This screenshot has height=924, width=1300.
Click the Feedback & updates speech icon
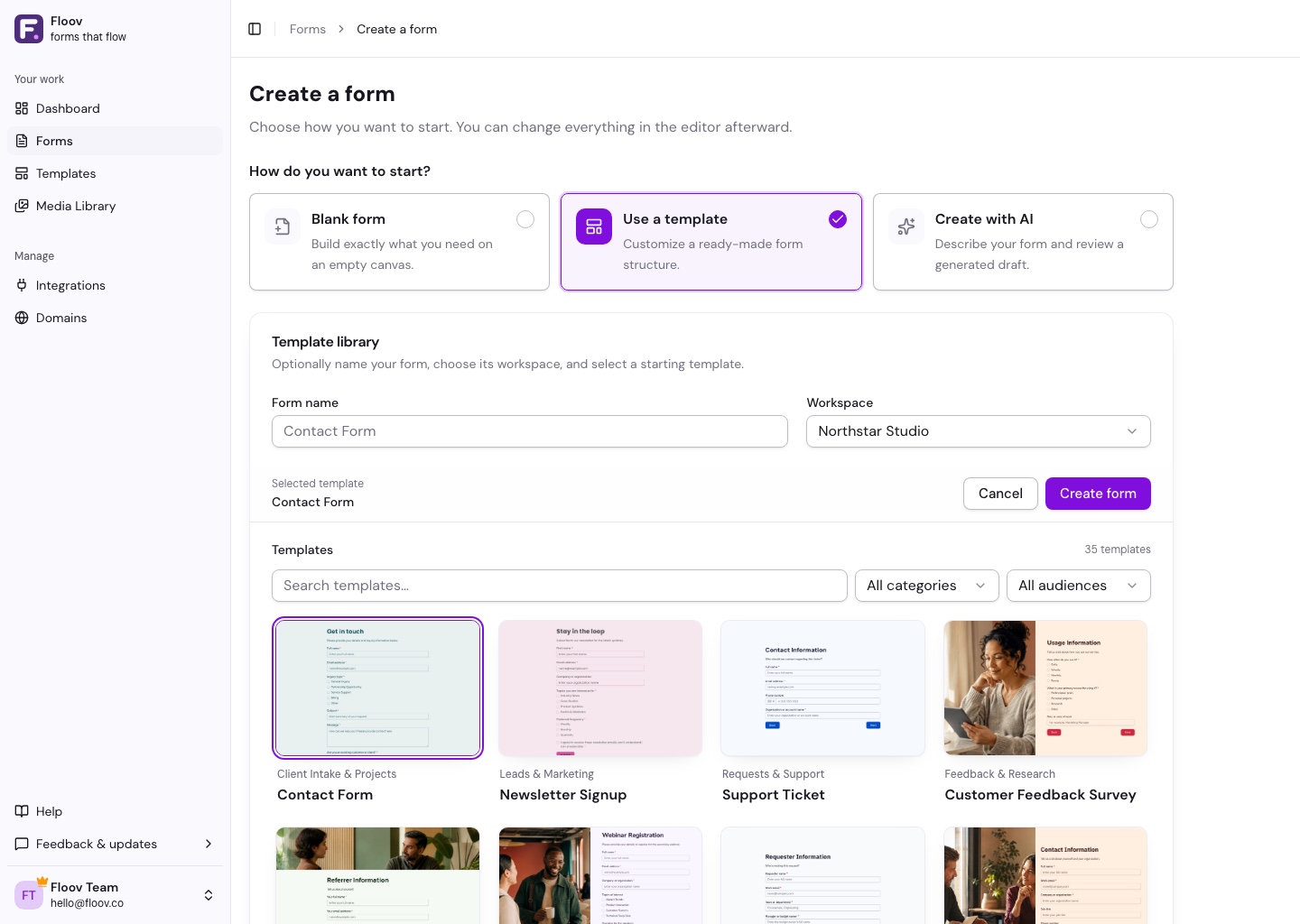point(22,844)
